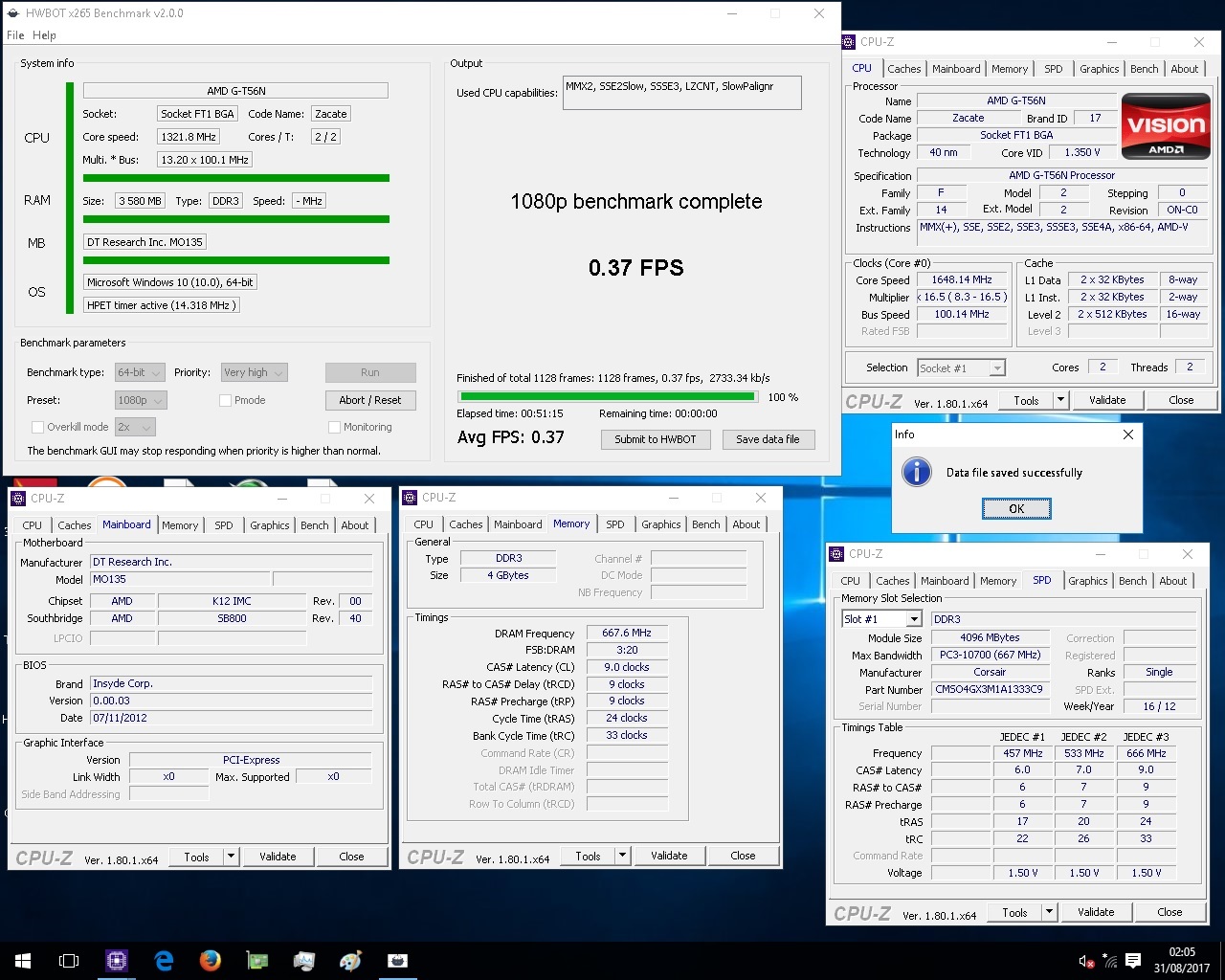Select the Memory tab in top-right CPU-Z window
This screenshot has width=1225, height=980.
pyautogui.click(x=1009, y=69)
